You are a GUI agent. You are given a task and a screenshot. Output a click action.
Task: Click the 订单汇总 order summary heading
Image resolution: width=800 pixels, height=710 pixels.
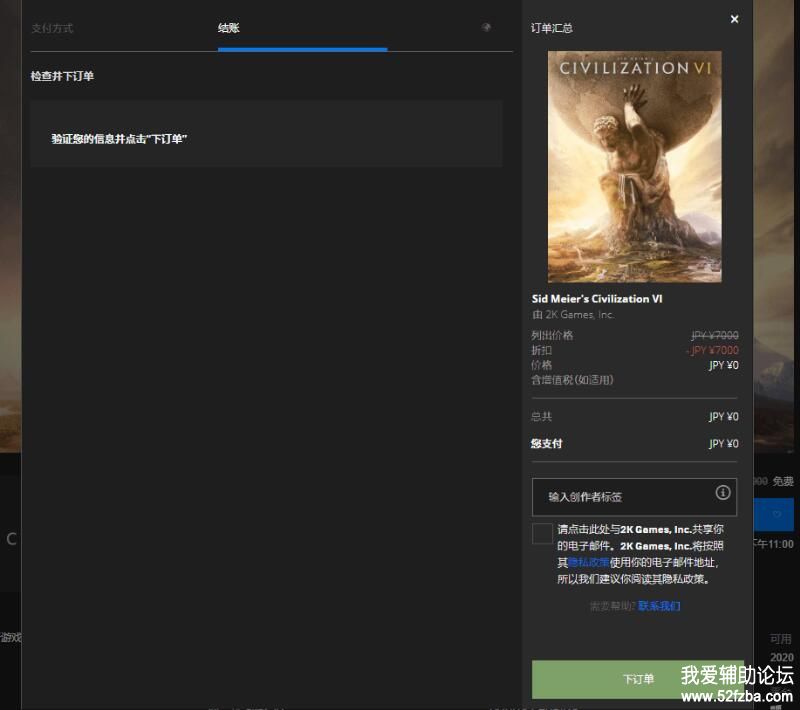(x=552, y=28)
